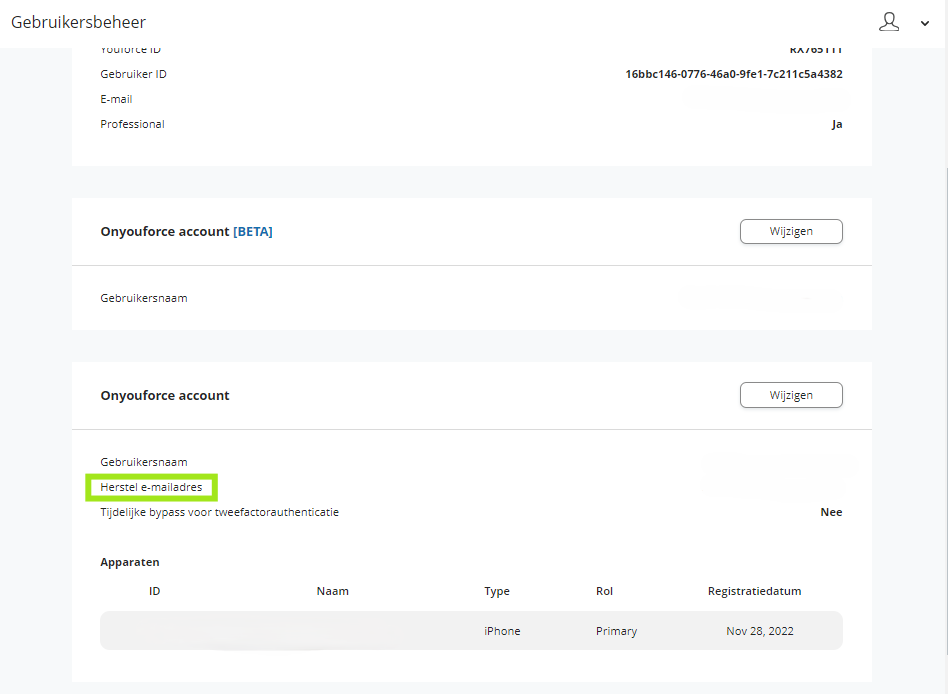Select the Primary role cell
Image resolution: width=948 pixels, height=694 pixels.
tap(617, 631)
